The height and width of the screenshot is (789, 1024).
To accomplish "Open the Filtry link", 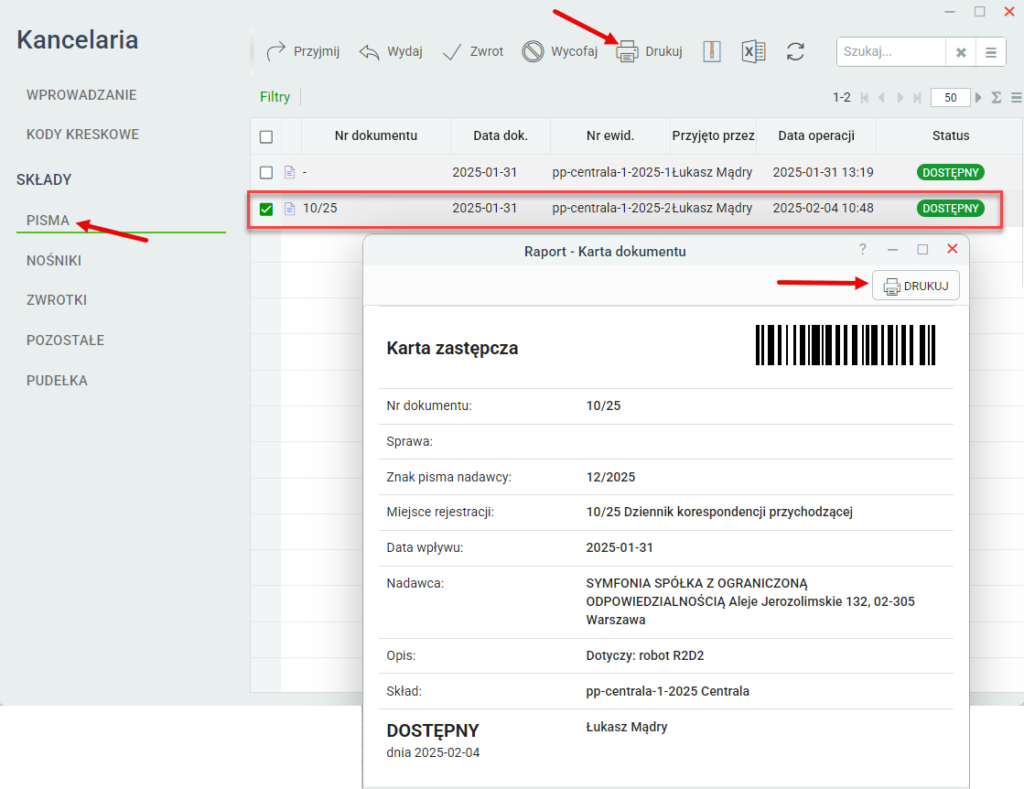I will 275,97.
